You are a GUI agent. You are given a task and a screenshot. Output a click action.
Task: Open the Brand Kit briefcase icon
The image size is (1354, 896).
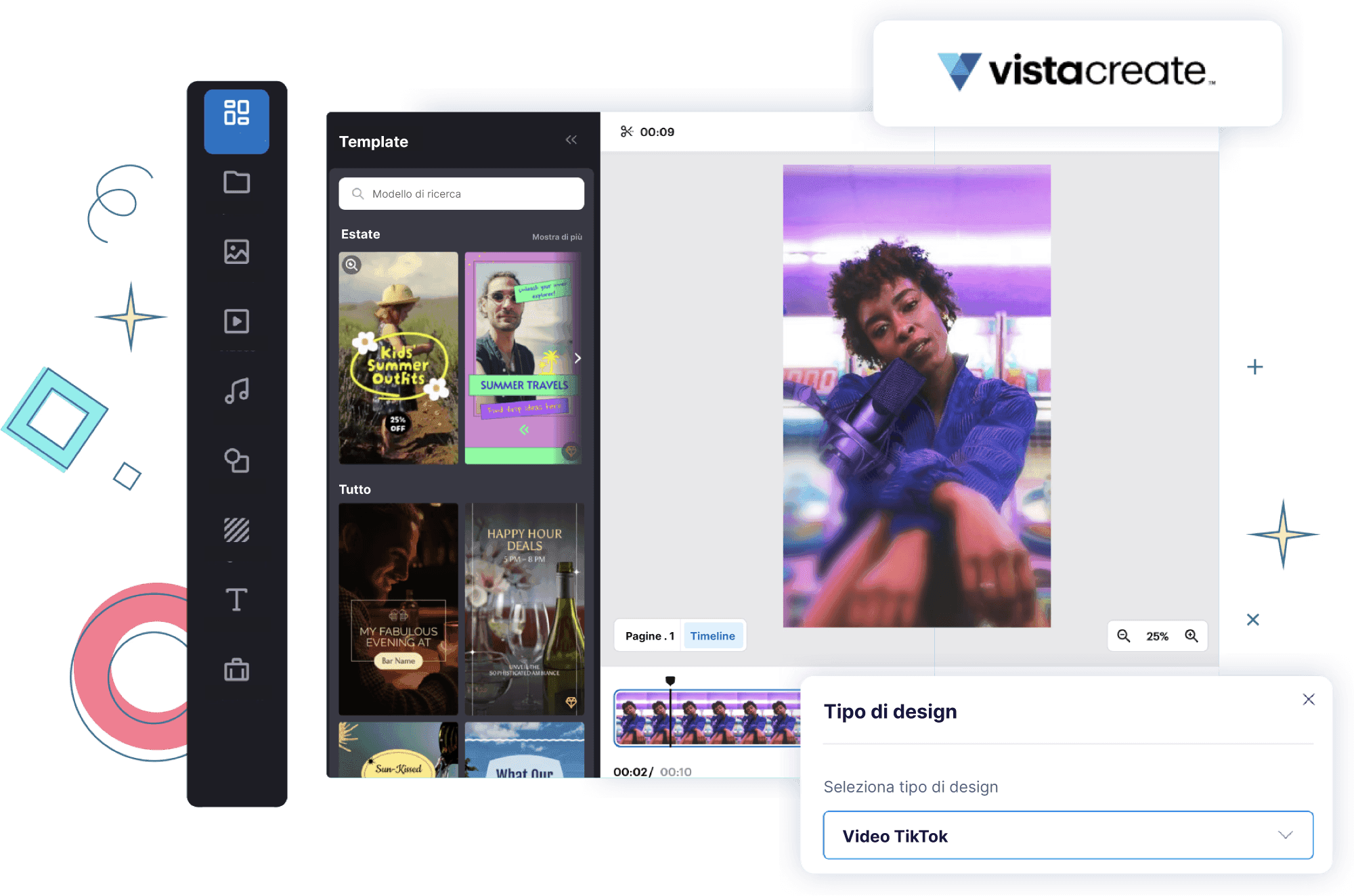(236, 670)
